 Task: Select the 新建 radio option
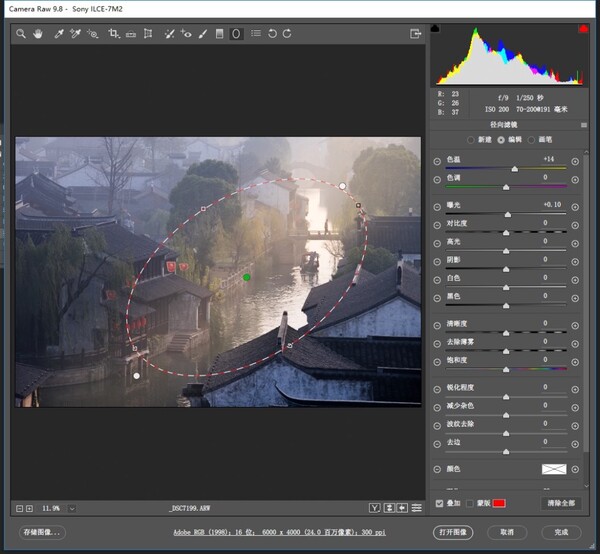tap(471, 140)
